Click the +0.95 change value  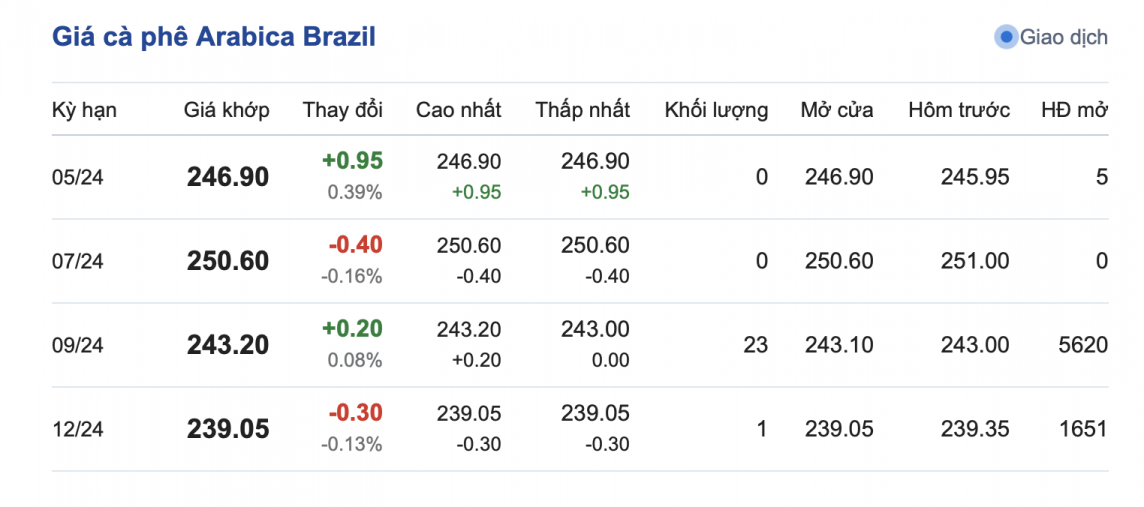click(352, 161)
